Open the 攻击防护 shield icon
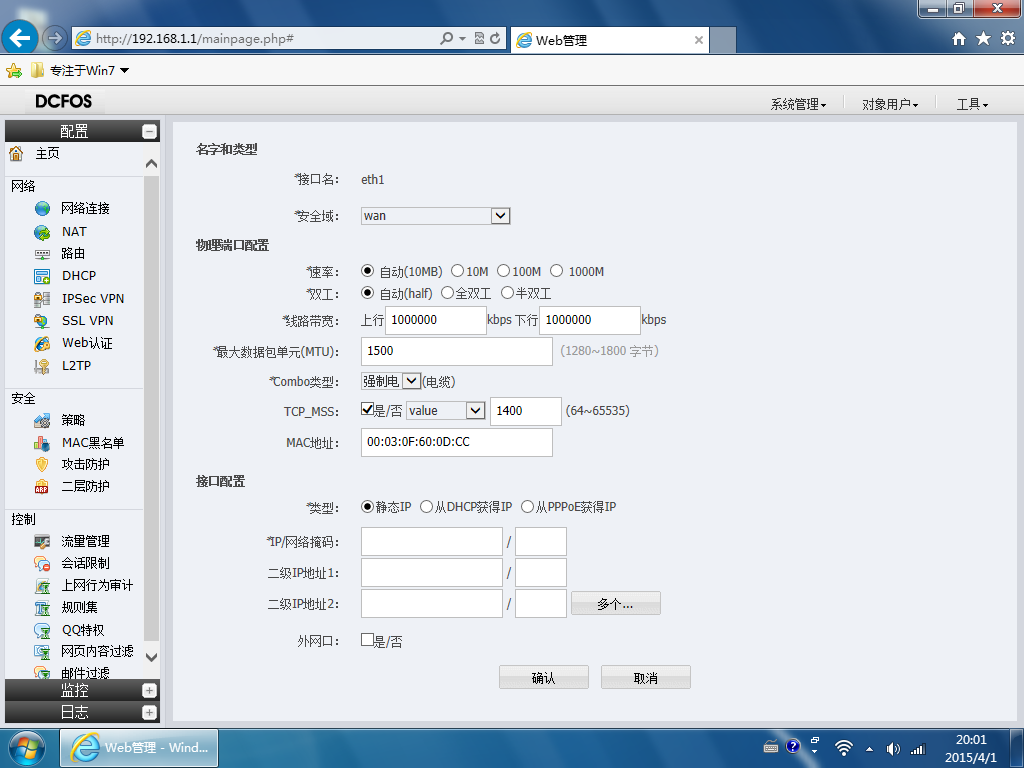1024x768 pixels. [42, 464]
